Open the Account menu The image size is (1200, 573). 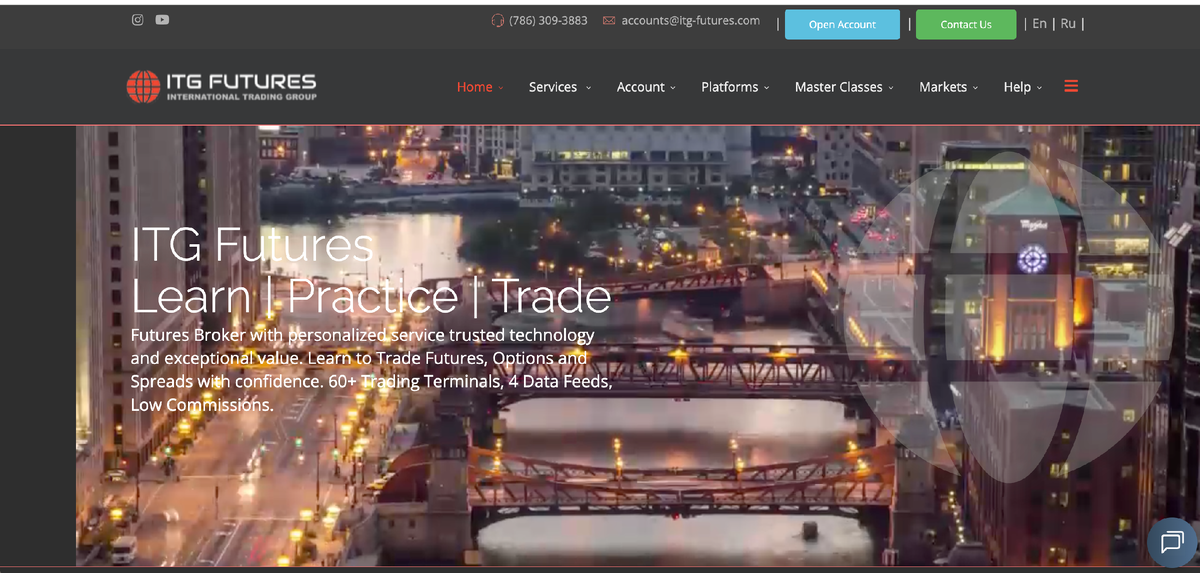(641, 87)
